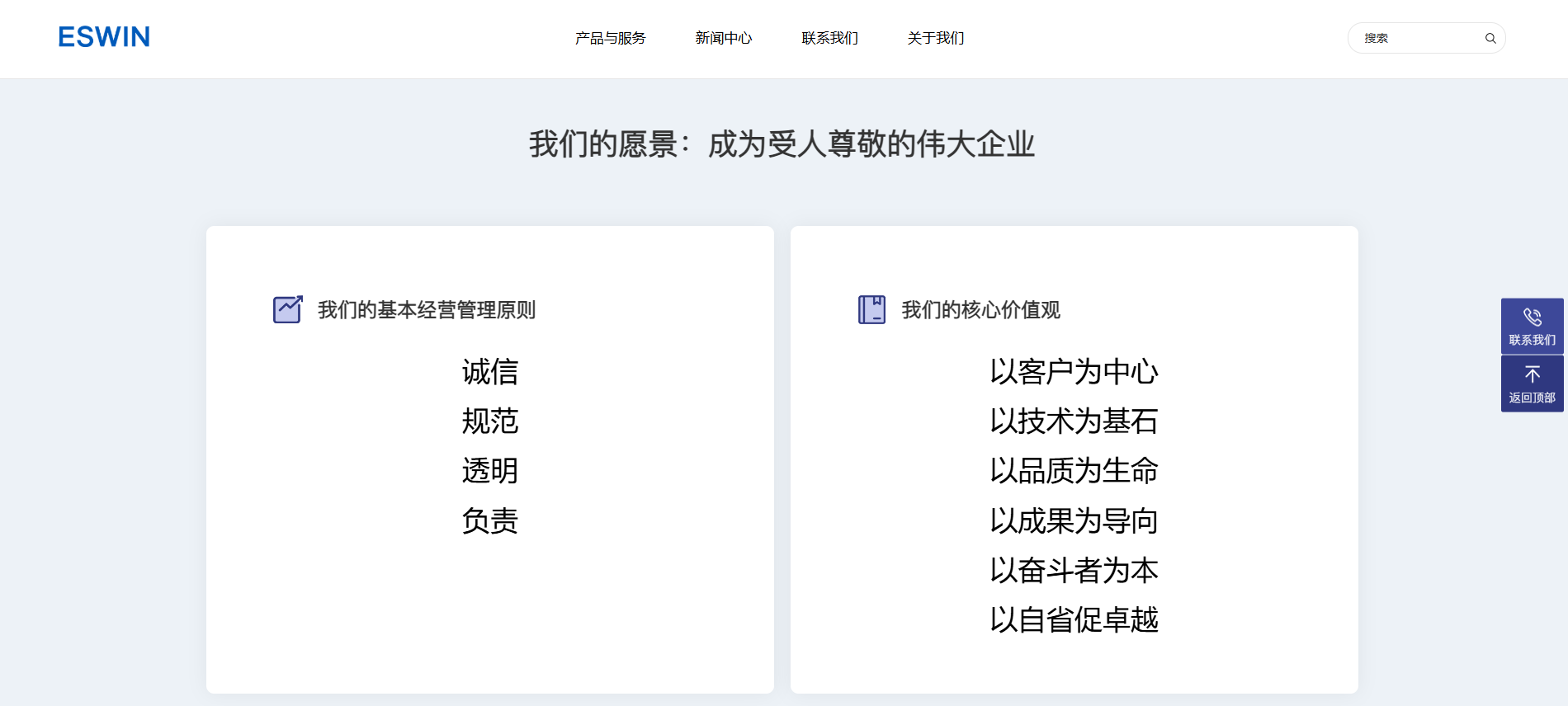Open the 新闻中心 navigation menu
Screen dimensions: 1568x706
pyautogui.click(x=723, y=38)
